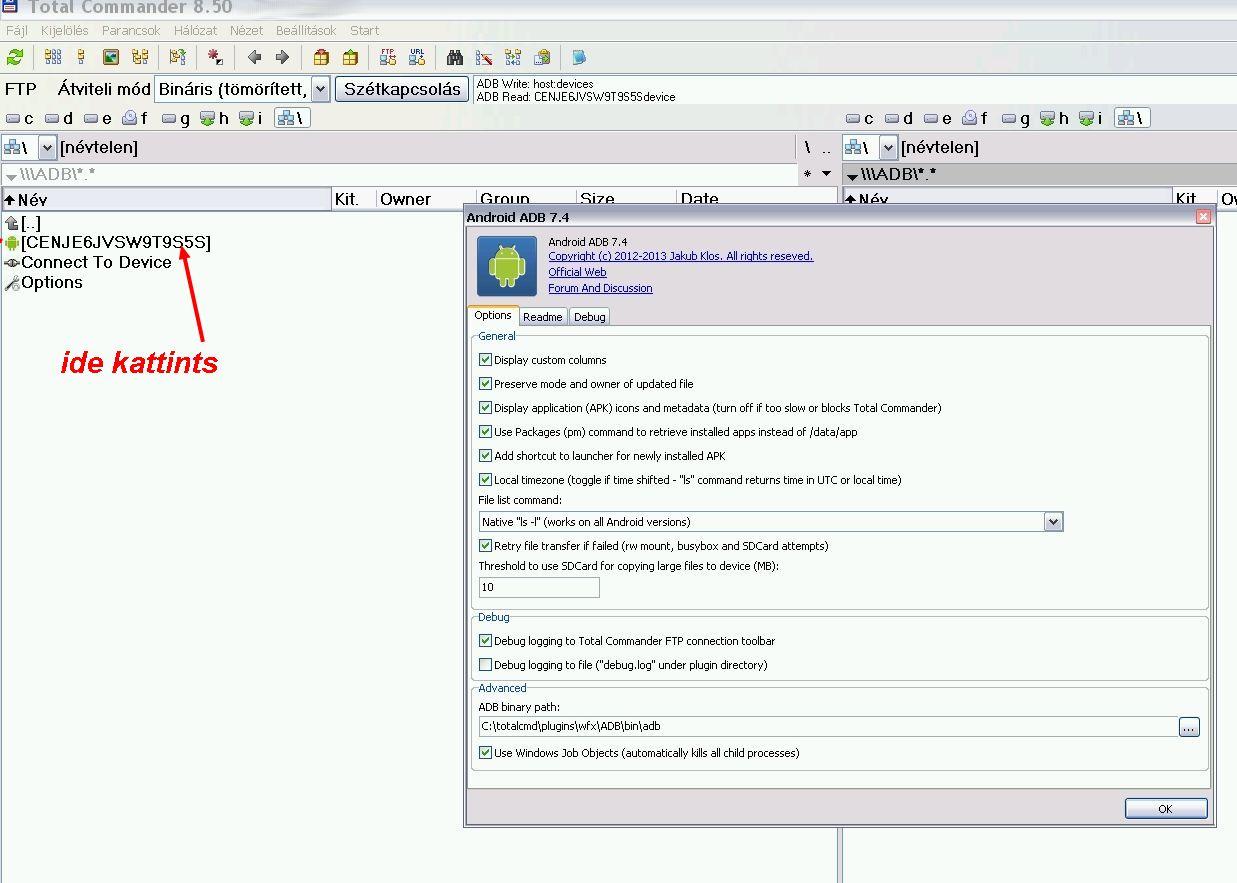Image resolution: width=1237 pixels, height=883 pixels.
Task: Click the Szétkapcsolás disconnect button
Action: click(x=402, y=89)
